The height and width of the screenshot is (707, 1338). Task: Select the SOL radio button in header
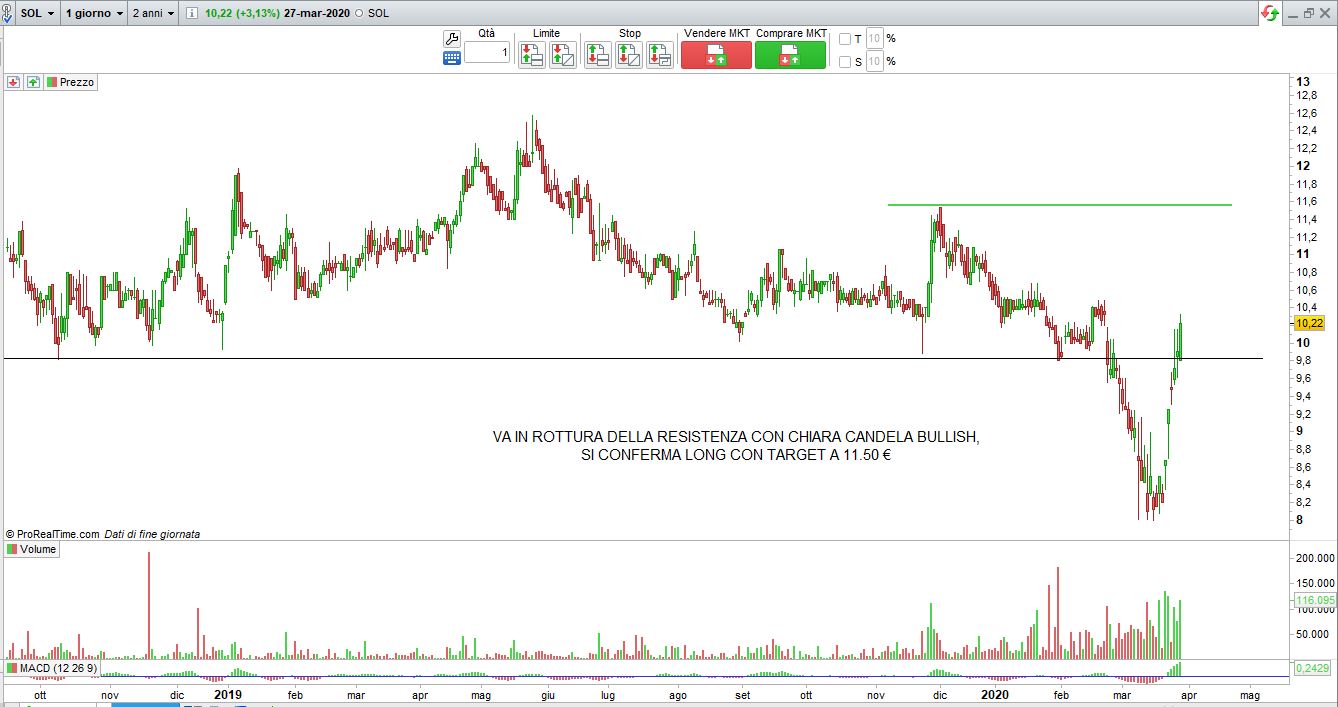click(359, 14)
